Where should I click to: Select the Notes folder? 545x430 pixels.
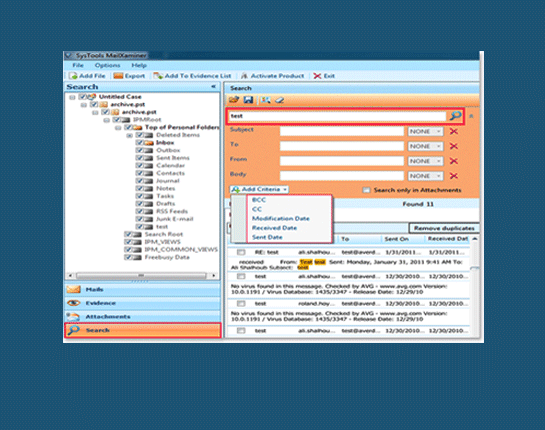click(x=165, y=188)
